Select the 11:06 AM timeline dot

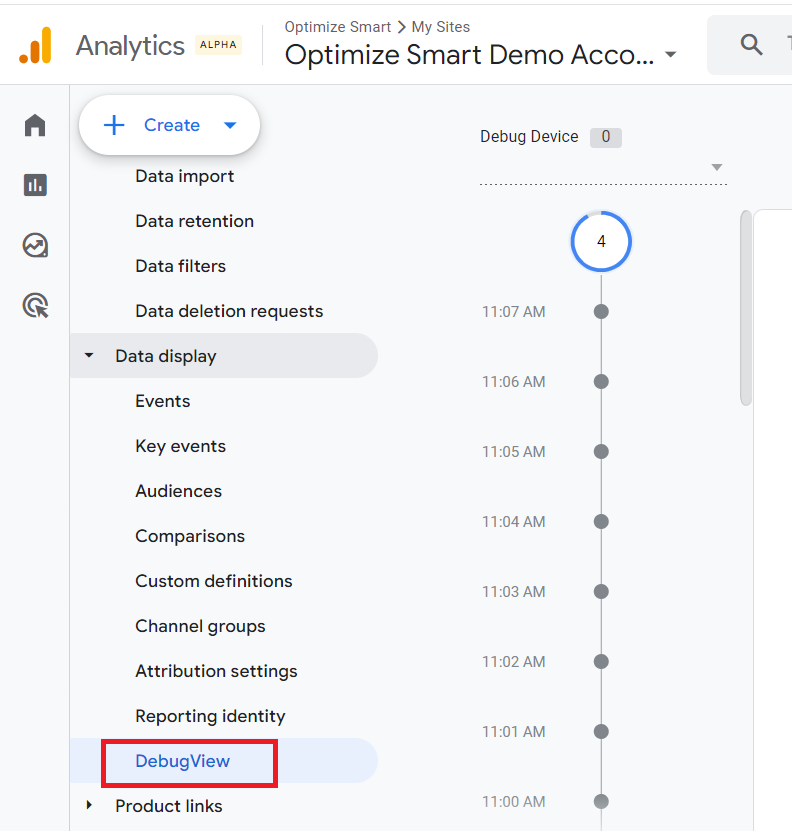click(601, 382)
